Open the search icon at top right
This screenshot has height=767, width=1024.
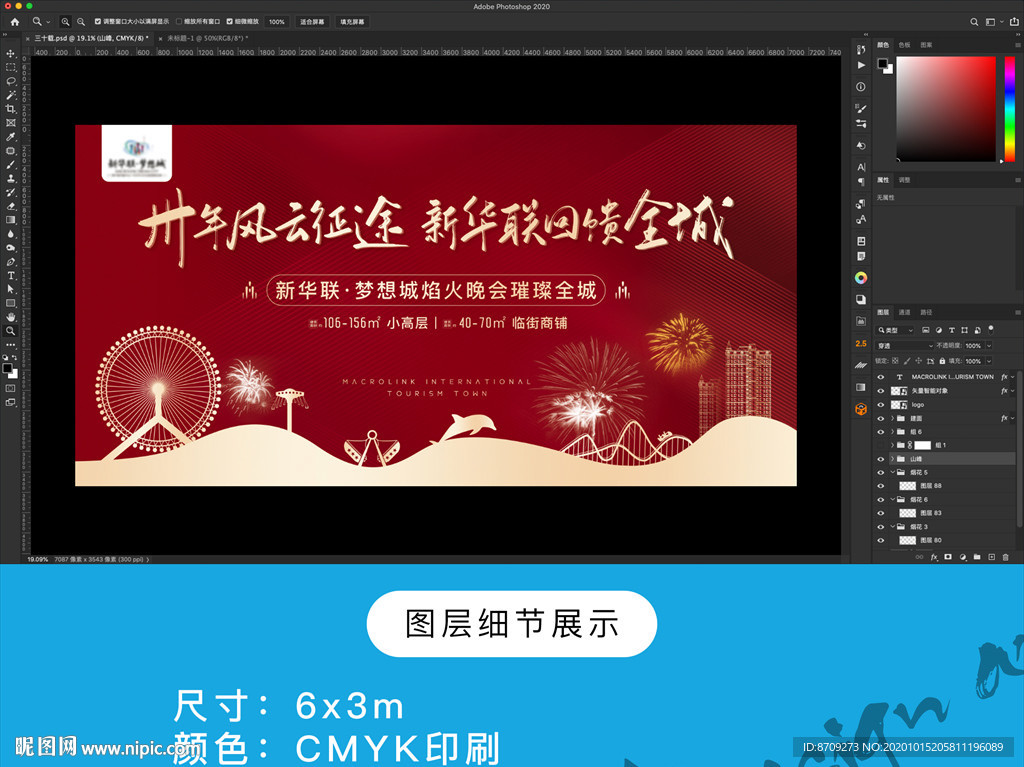coord(974,22)
